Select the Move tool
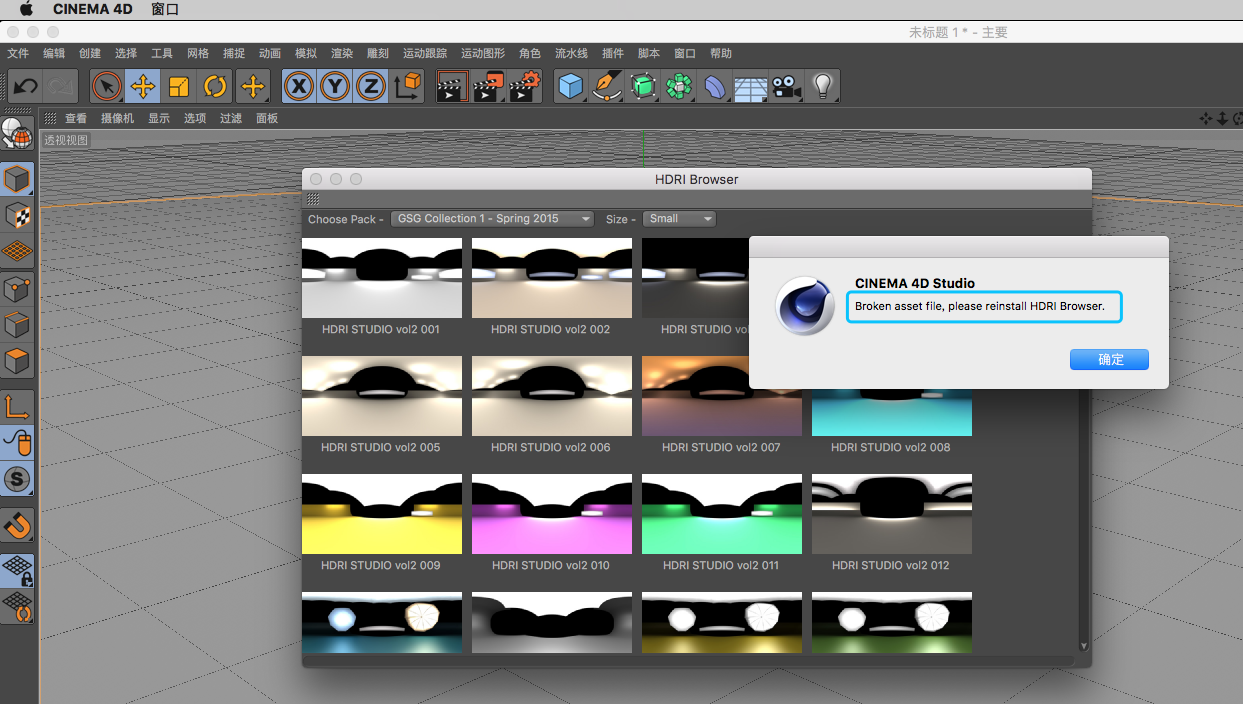This screenshot has width=1243, height=704. click(x=142, y=86)
